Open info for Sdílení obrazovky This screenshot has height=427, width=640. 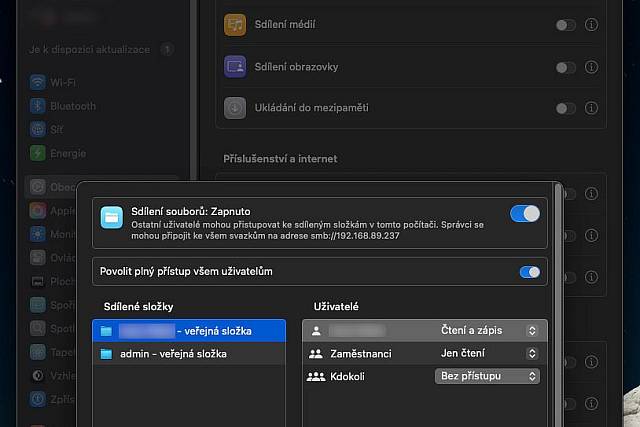591,67
